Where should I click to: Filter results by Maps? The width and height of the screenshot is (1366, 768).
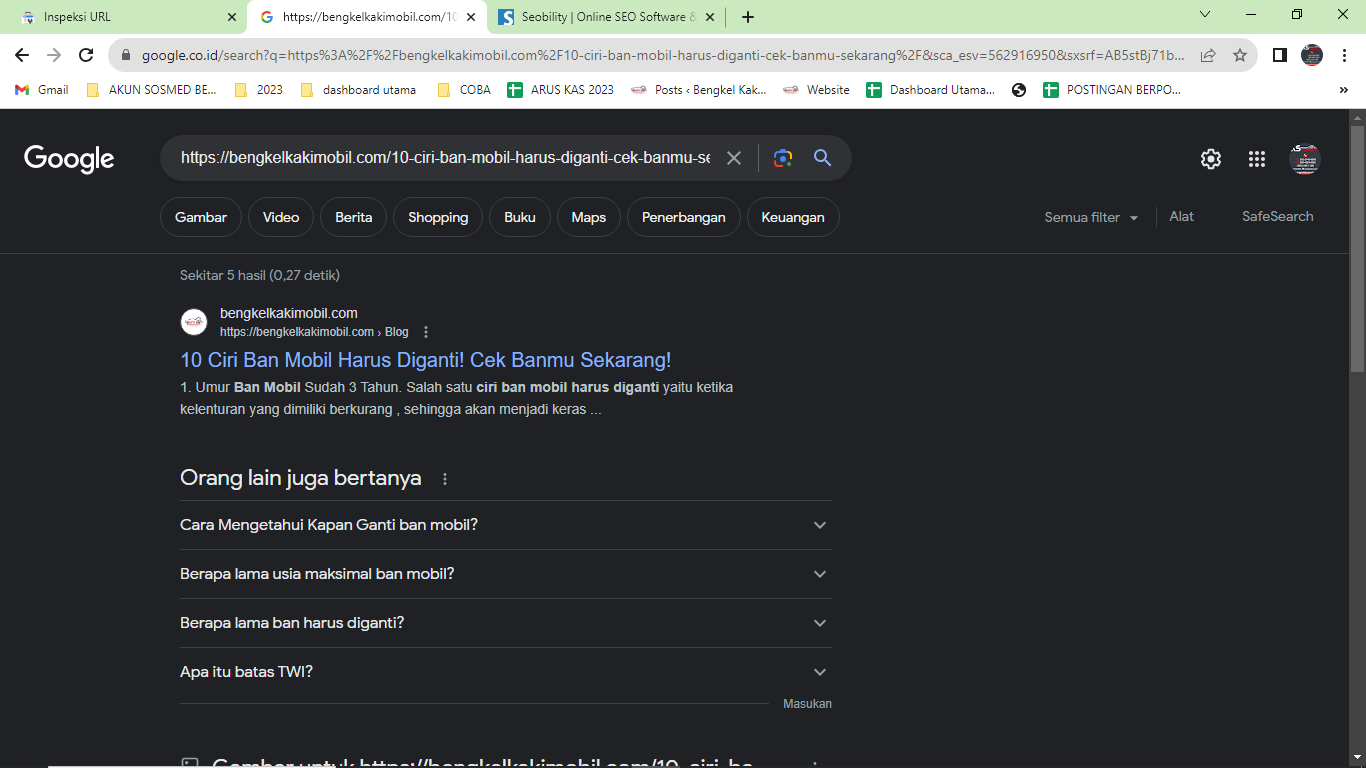(x=589, y=217)
